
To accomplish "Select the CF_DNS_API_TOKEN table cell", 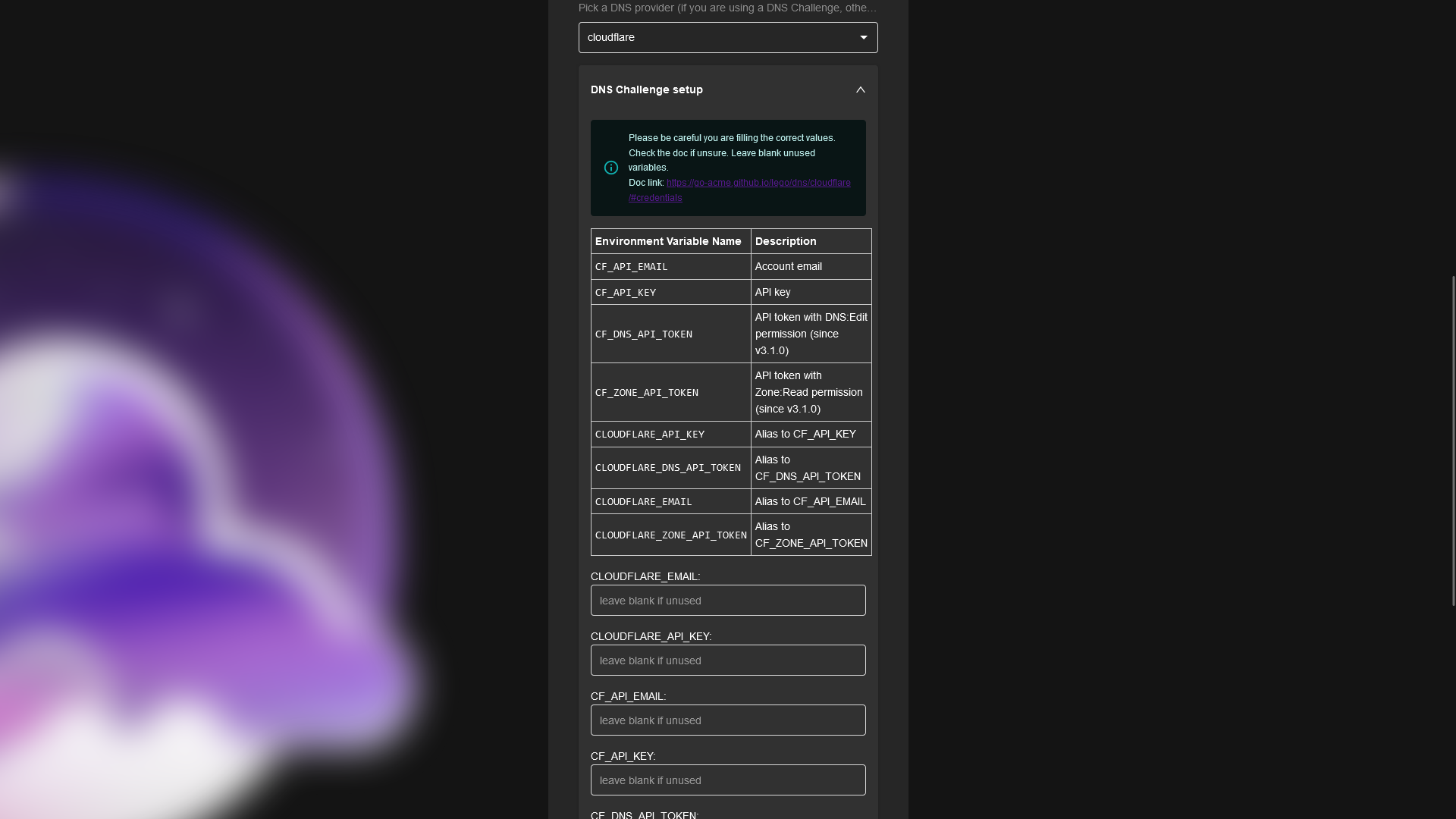I will click(671, 334).
